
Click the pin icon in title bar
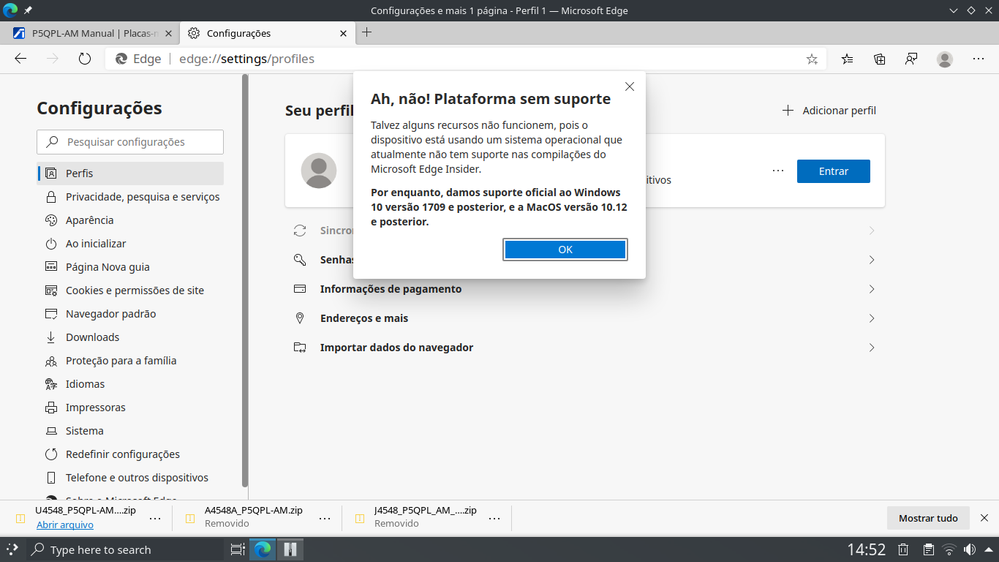(28, 10)
